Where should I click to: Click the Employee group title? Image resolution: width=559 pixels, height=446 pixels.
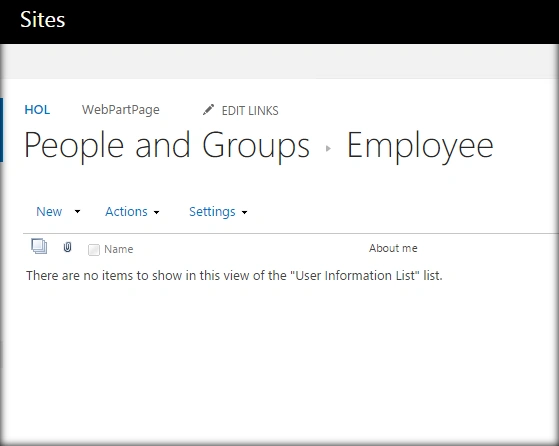tap(420, 145)
